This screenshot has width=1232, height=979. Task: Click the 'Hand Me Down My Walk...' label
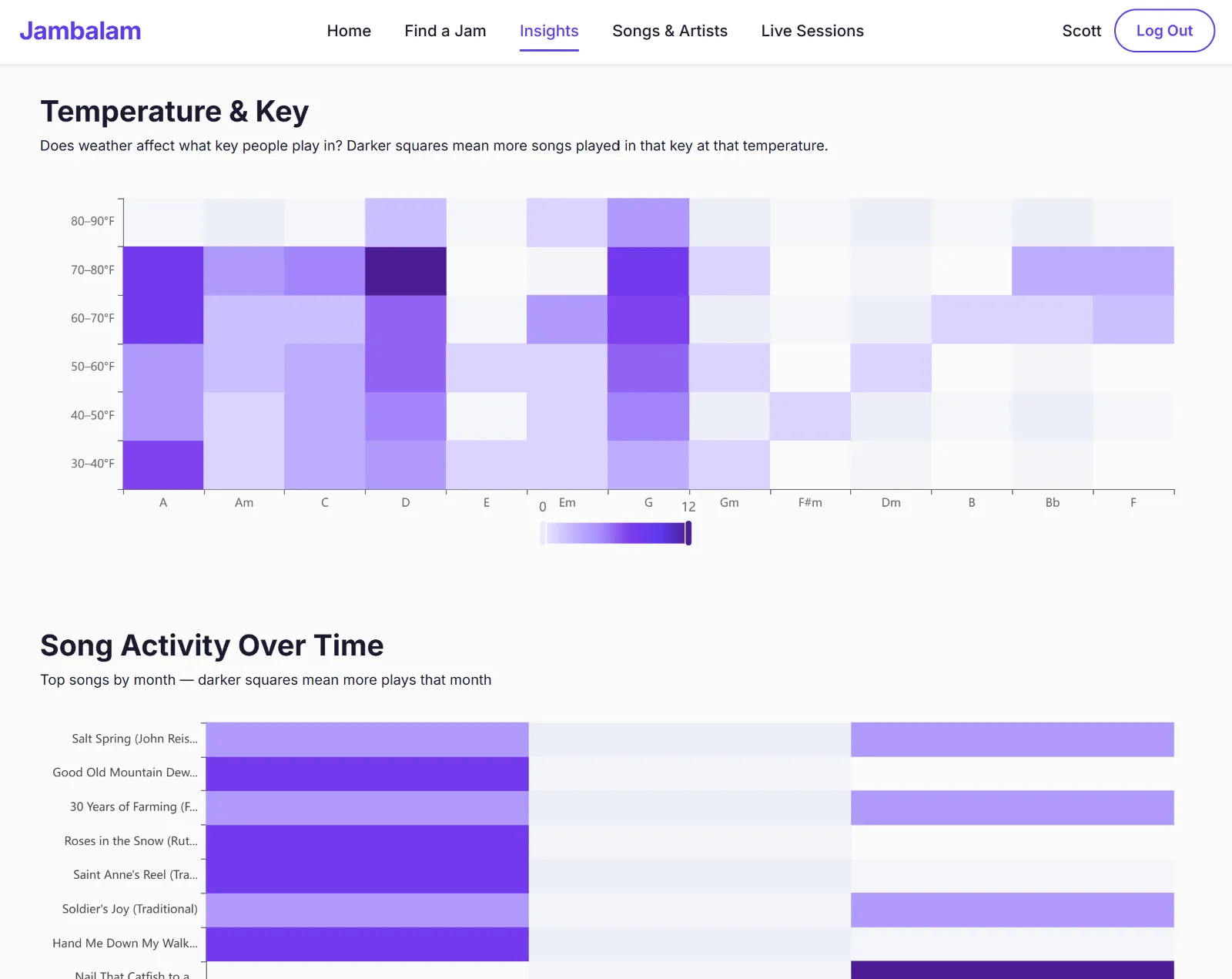click(x=125, y=944)
